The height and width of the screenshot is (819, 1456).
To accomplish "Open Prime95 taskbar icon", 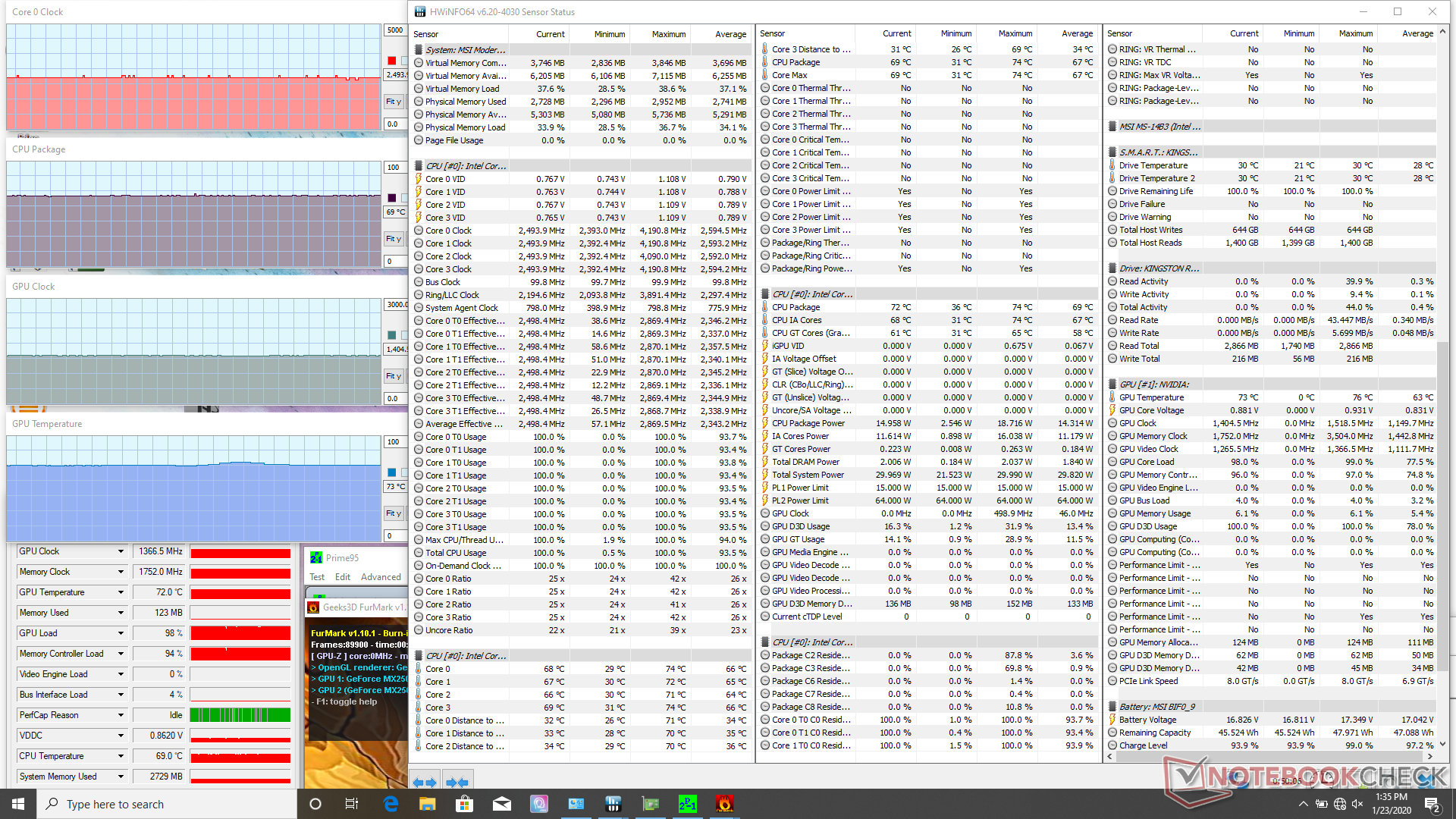I will click(x=687, y=804).
